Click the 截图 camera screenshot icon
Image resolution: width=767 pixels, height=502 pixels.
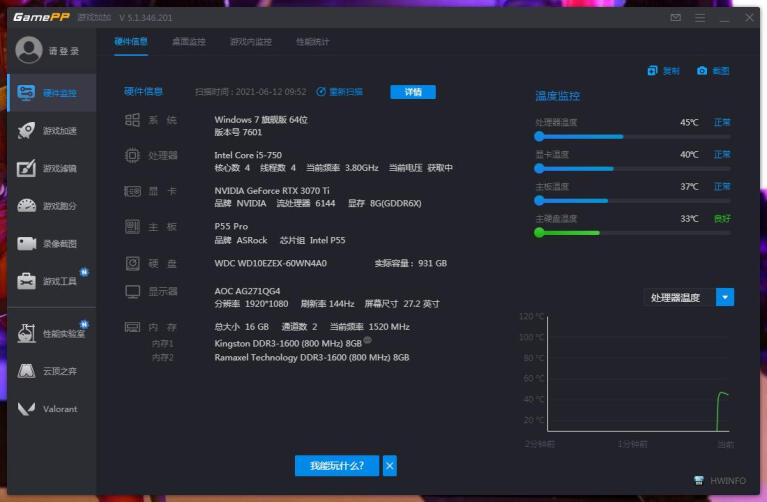[702, 71]
